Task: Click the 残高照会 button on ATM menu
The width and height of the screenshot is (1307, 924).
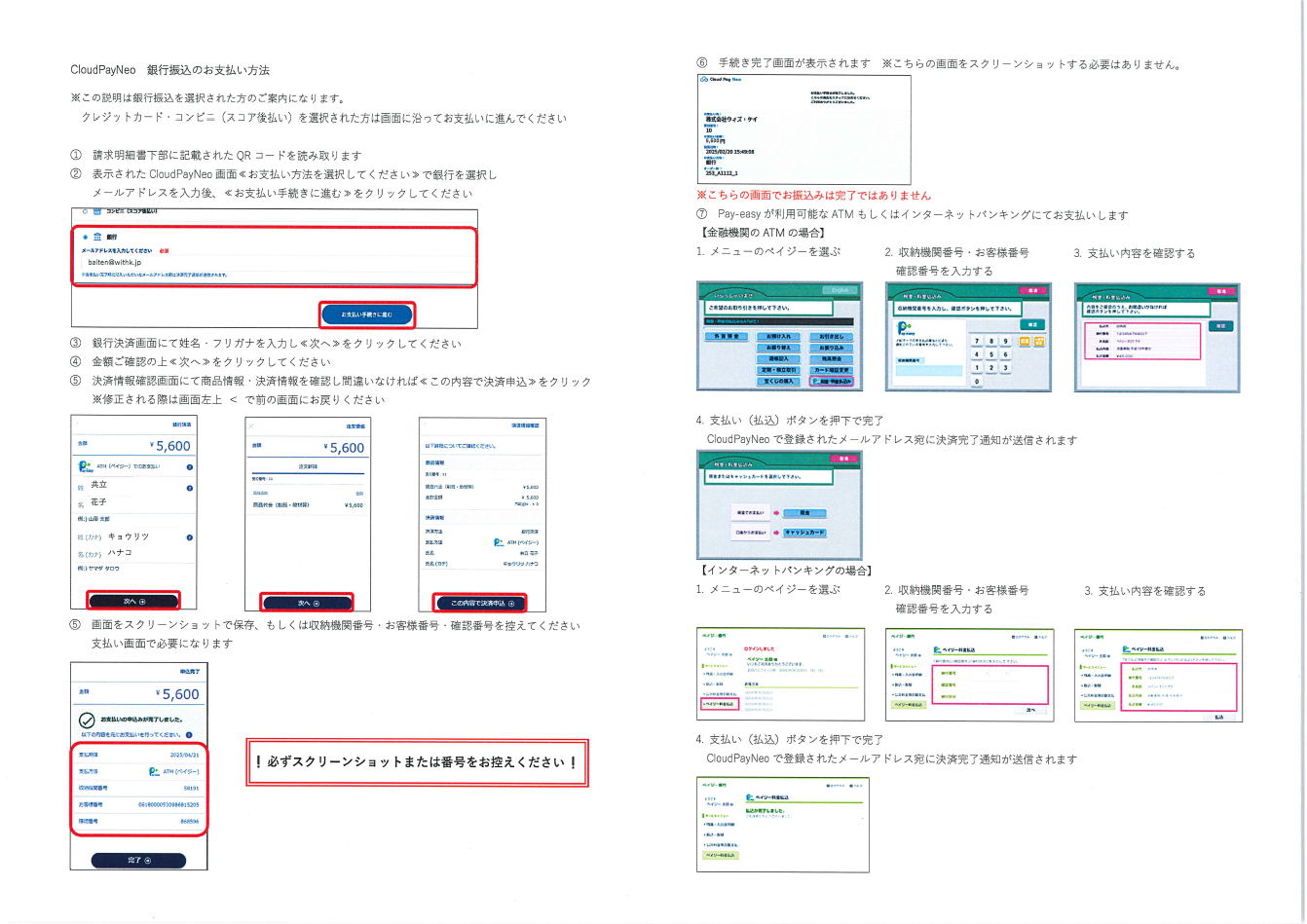Action: [832, 359]
